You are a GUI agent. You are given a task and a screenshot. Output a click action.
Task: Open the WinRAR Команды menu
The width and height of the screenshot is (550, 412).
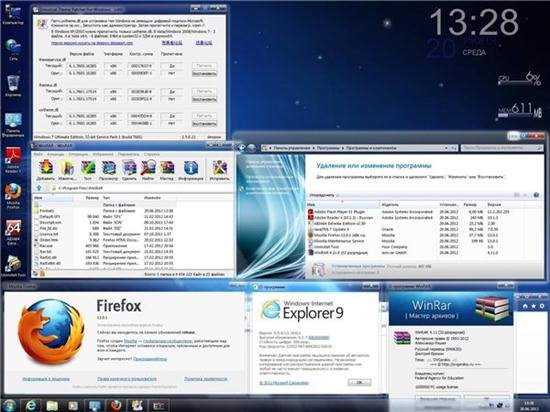pyautogui.click(x=55, y=154)
